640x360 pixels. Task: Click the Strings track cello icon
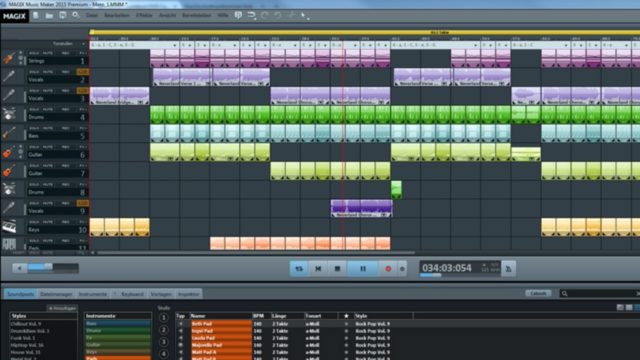[9, 58]
